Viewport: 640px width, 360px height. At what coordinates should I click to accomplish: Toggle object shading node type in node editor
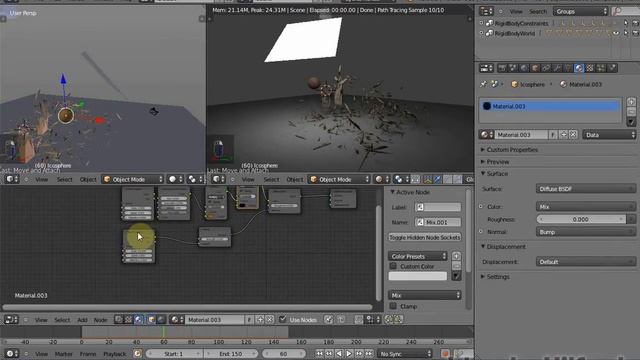pos(151,320)
